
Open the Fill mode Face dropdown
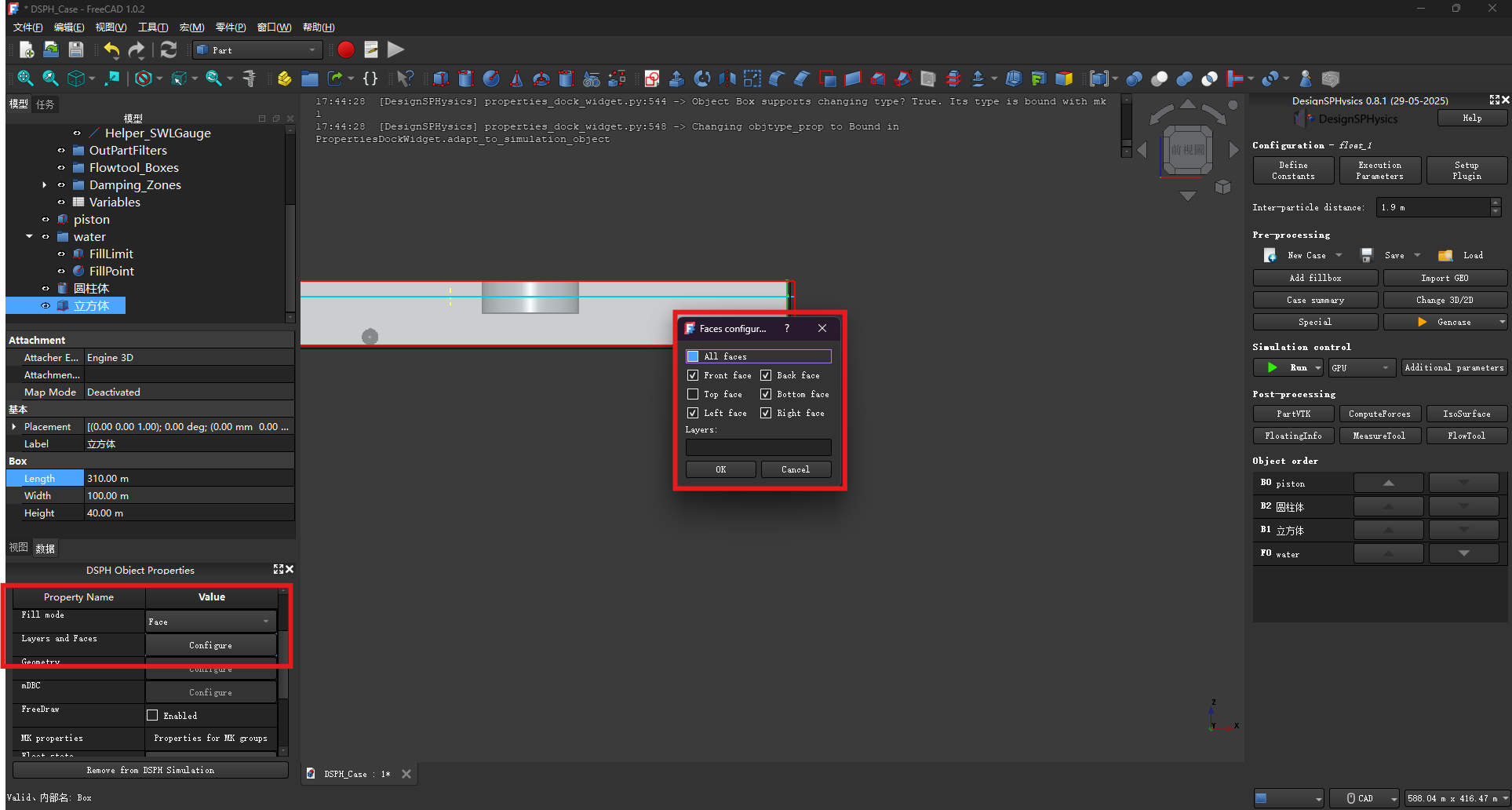point(210,622)
